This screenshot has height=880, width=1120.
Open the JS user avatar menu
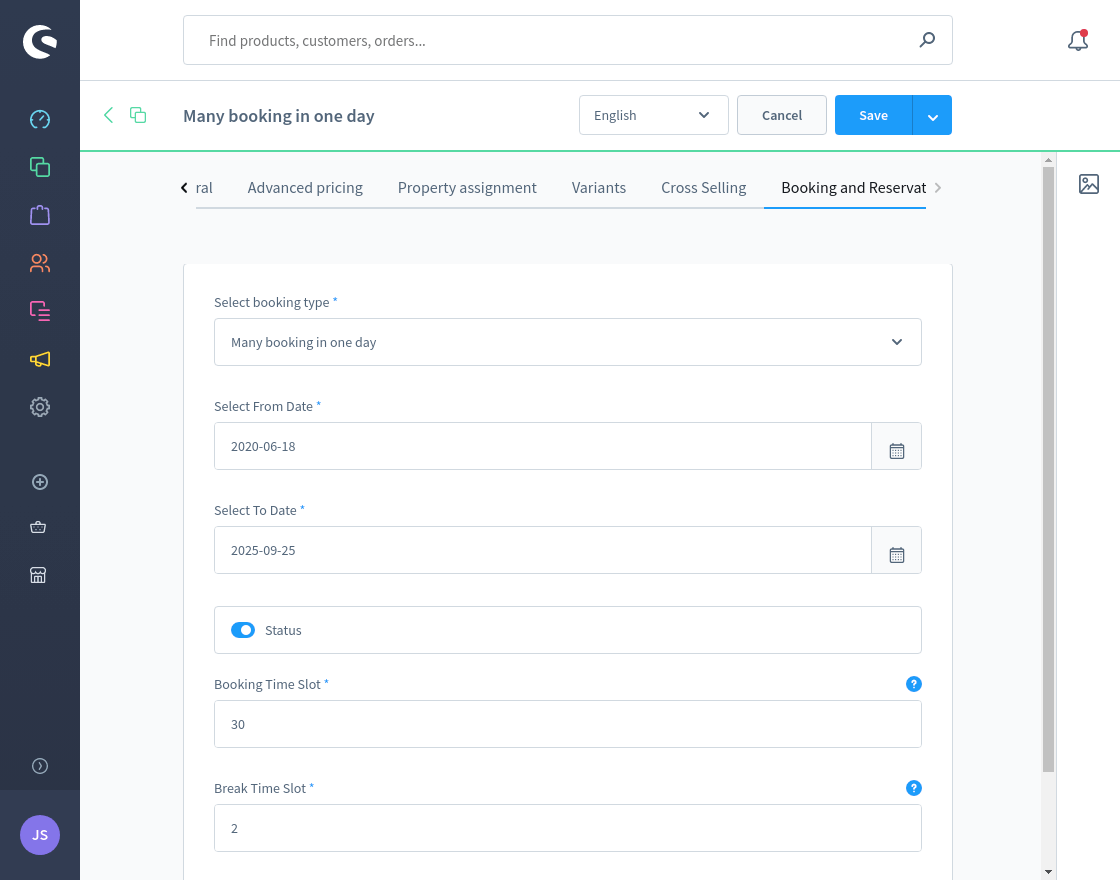pos(40,835)
